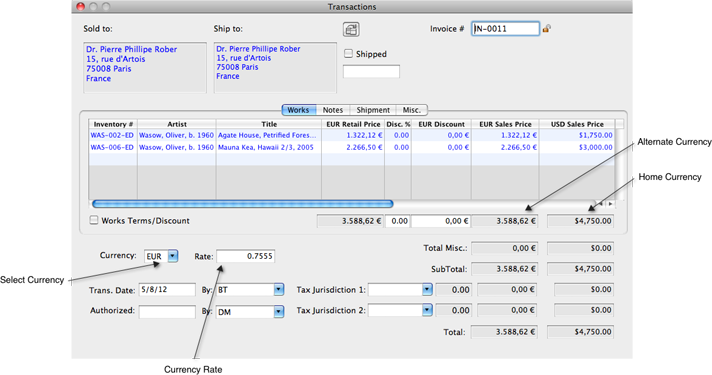The height and width of the screenshot is (375, 712).
Task: Expand the Tax Jurisdiction 1 dropdown
Action: click(x=427, y=289)
